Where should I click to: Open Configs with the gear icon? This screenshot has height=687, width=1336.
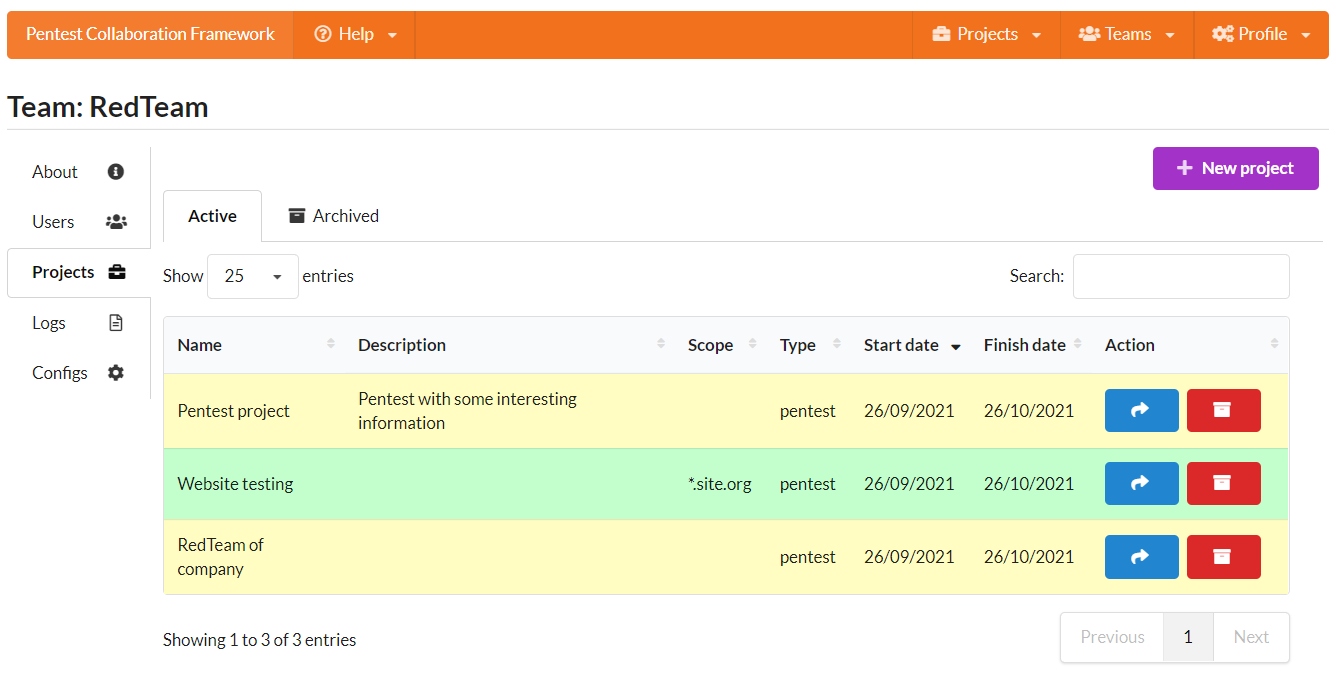pos(78,373)
